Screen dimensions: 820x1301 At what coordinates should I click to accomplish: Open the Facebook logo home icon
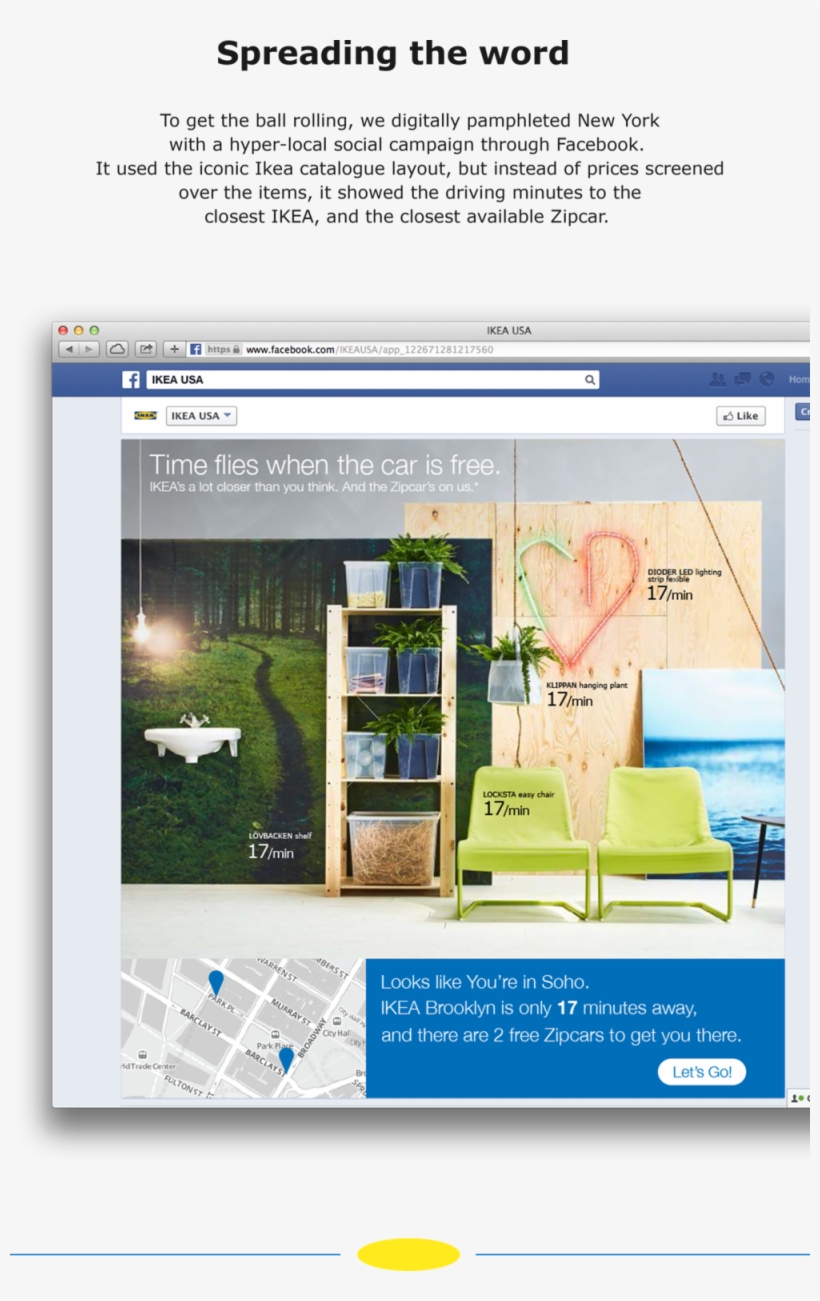pos(131,379)
